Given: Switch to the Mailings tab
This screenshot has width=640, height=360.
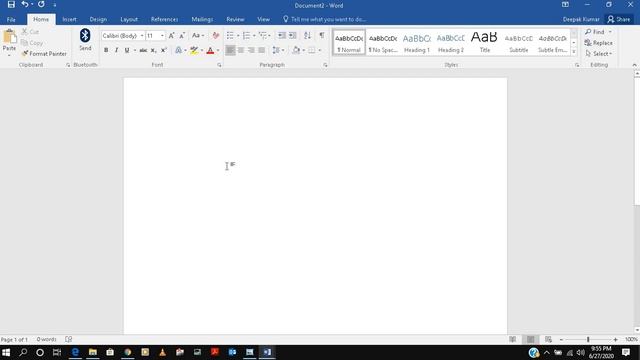Looking at the screenshot, I should (202, 19).
